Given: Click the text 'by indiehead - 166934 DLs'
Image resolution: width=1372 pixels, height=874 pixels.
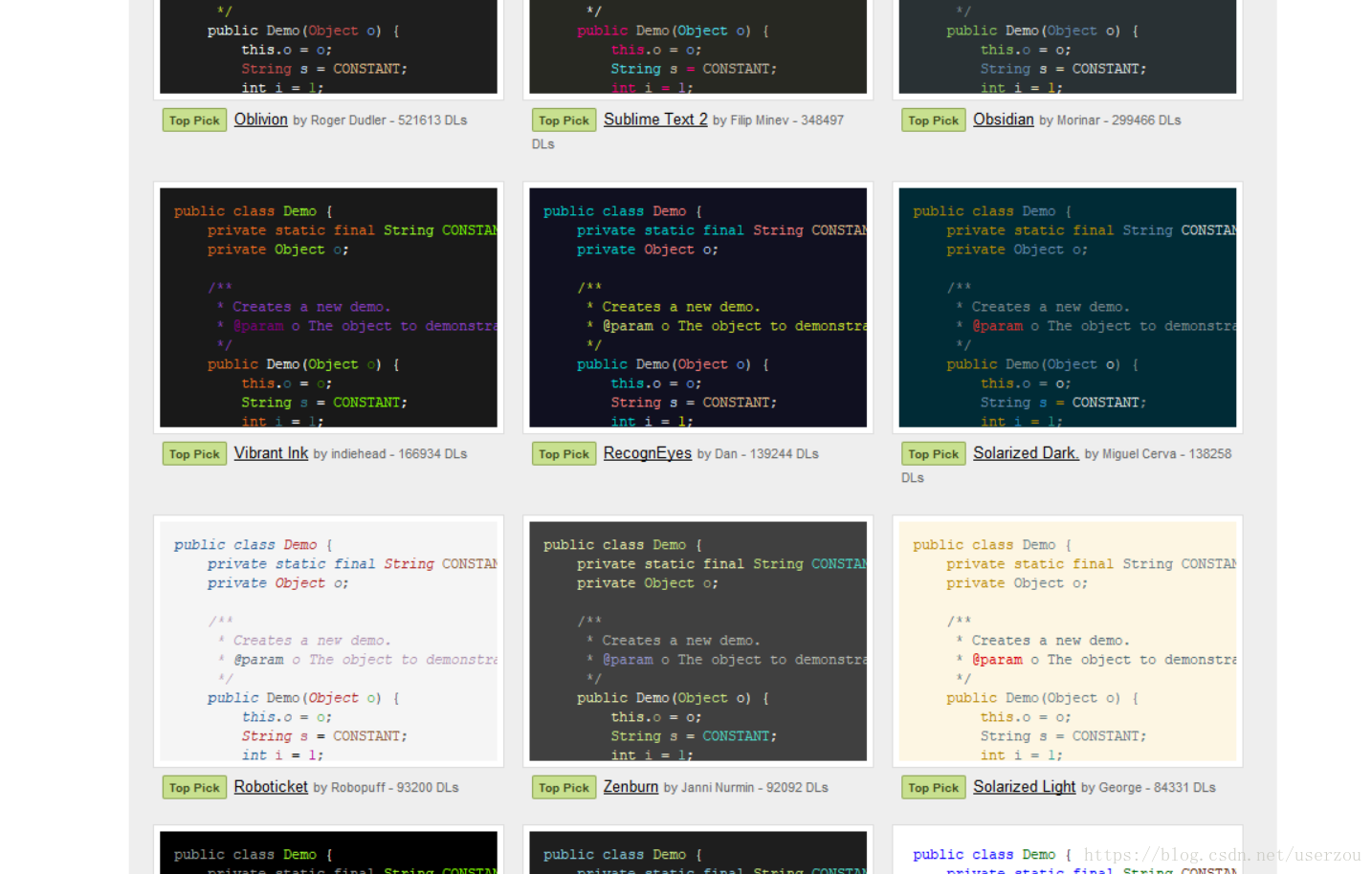Looking at the screenshot, I should tap(390, 454).
